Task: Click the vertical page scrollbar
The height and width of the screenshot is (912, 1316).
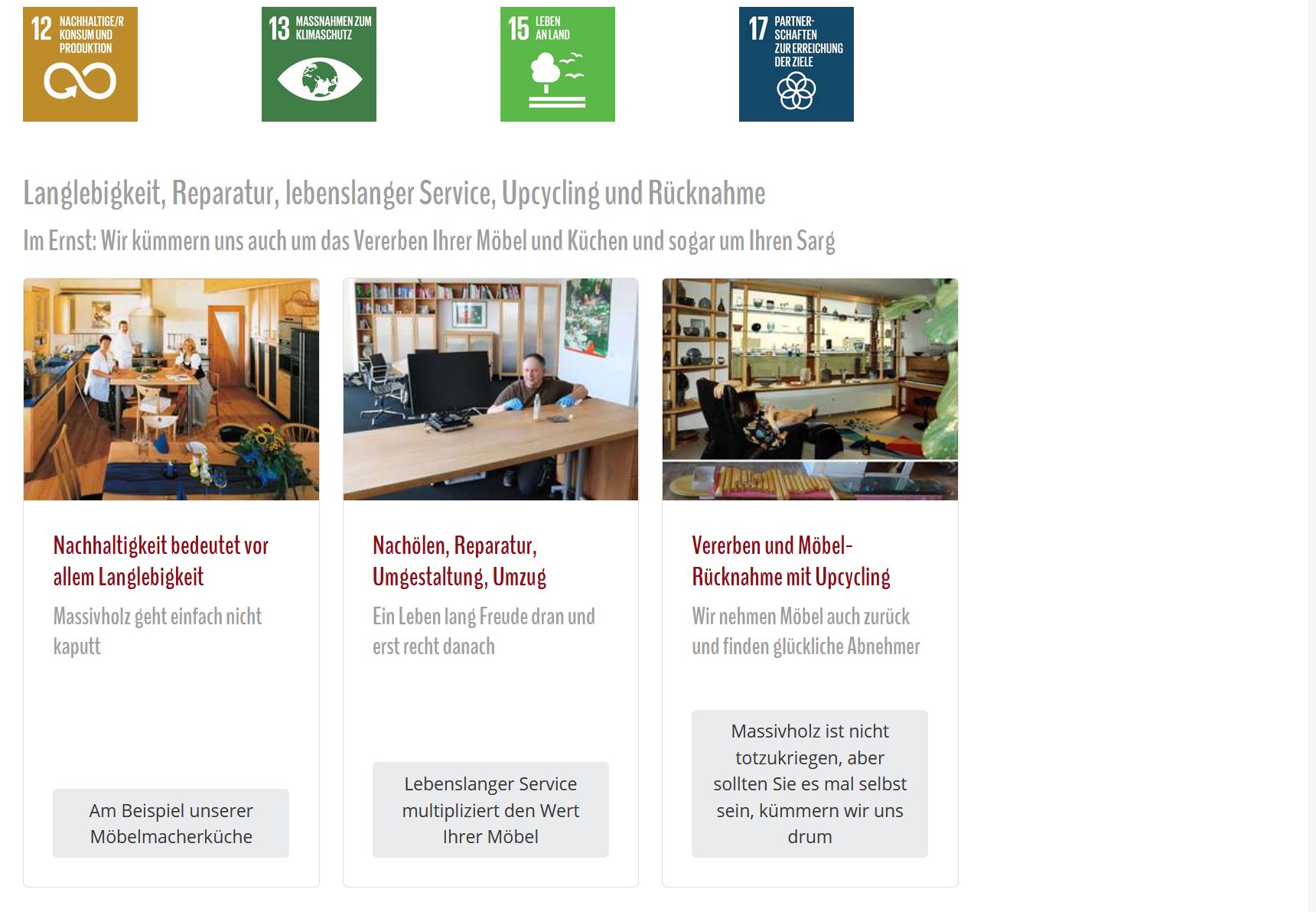Action: [x=1311, y=456]
